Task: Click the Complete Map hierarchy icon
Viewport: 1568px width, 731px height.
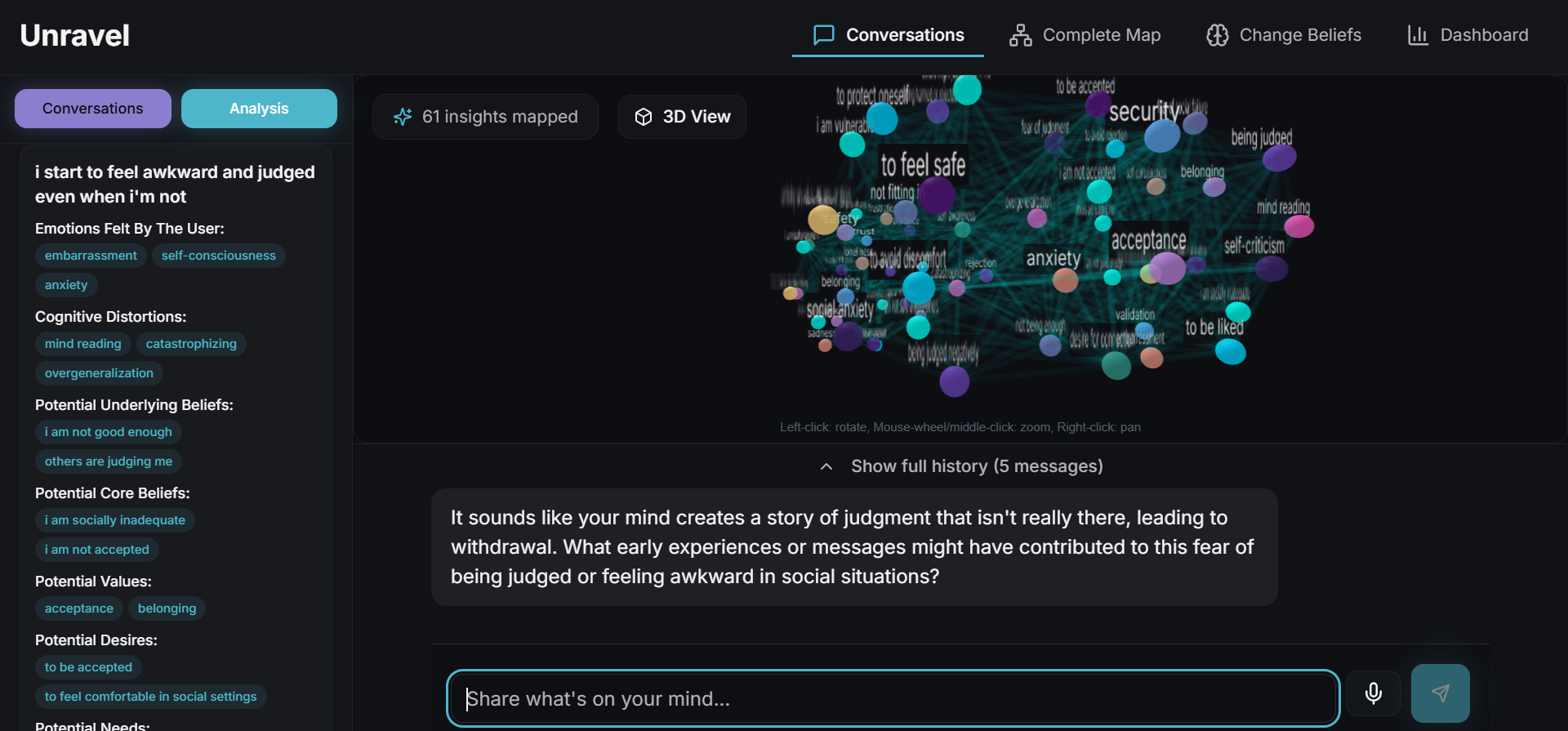Action: 1020,35
